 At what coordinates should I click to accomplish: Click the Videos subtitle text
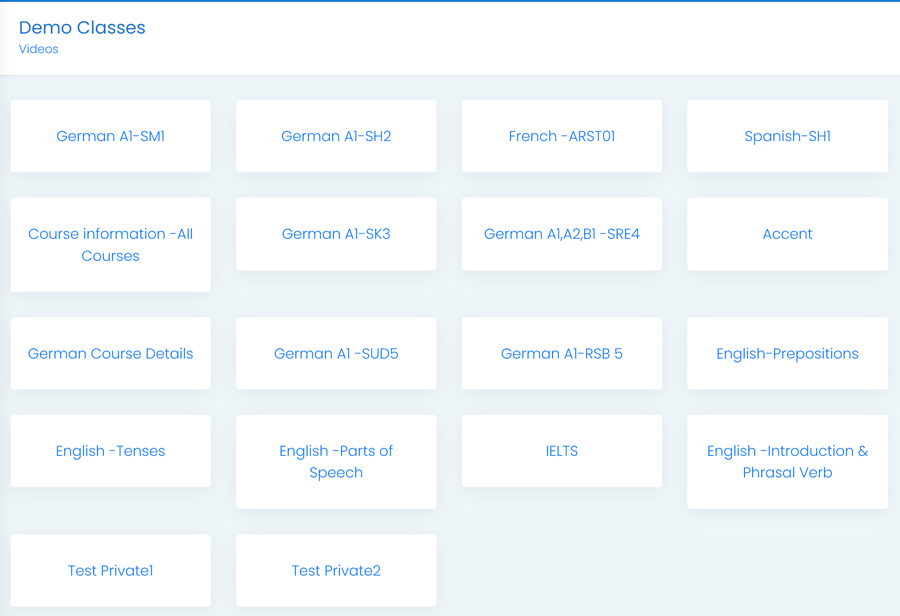point(38,49)
